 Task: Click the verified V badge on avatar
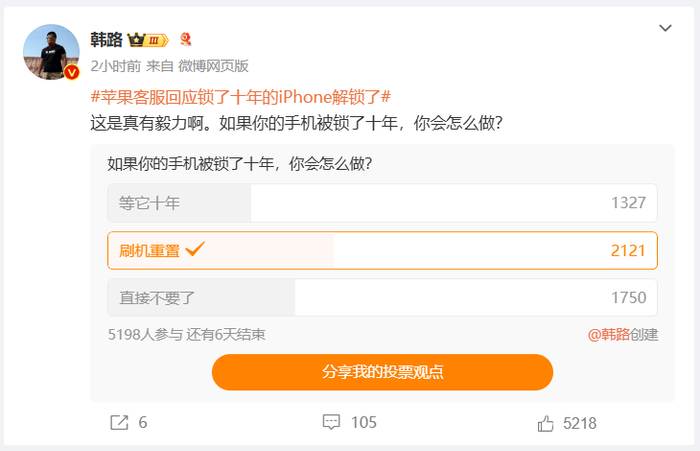72,73
